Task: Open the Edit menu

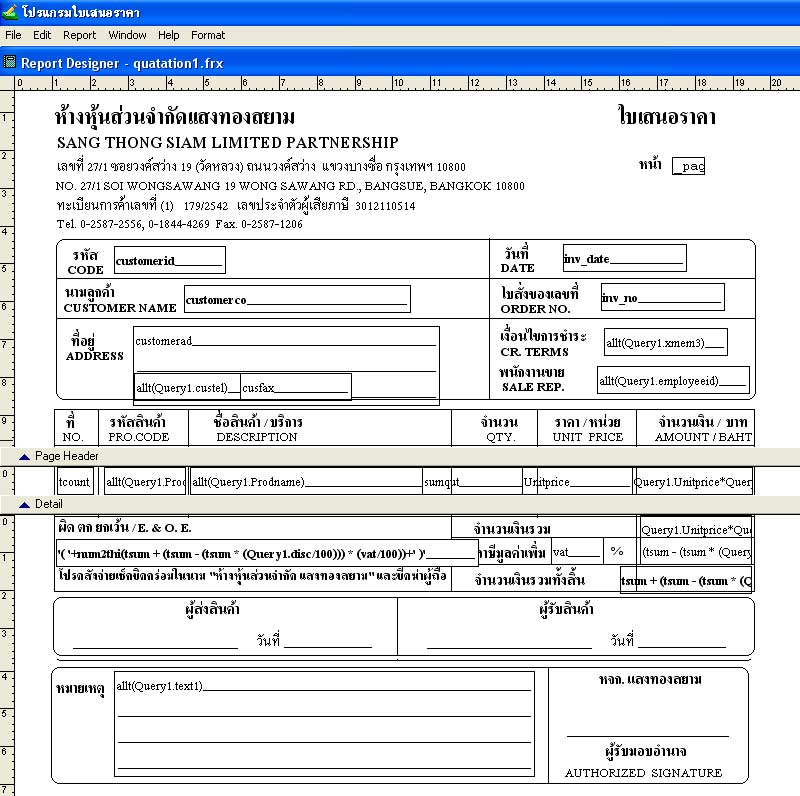Action: pyautogui.click(x=42, y=35)
